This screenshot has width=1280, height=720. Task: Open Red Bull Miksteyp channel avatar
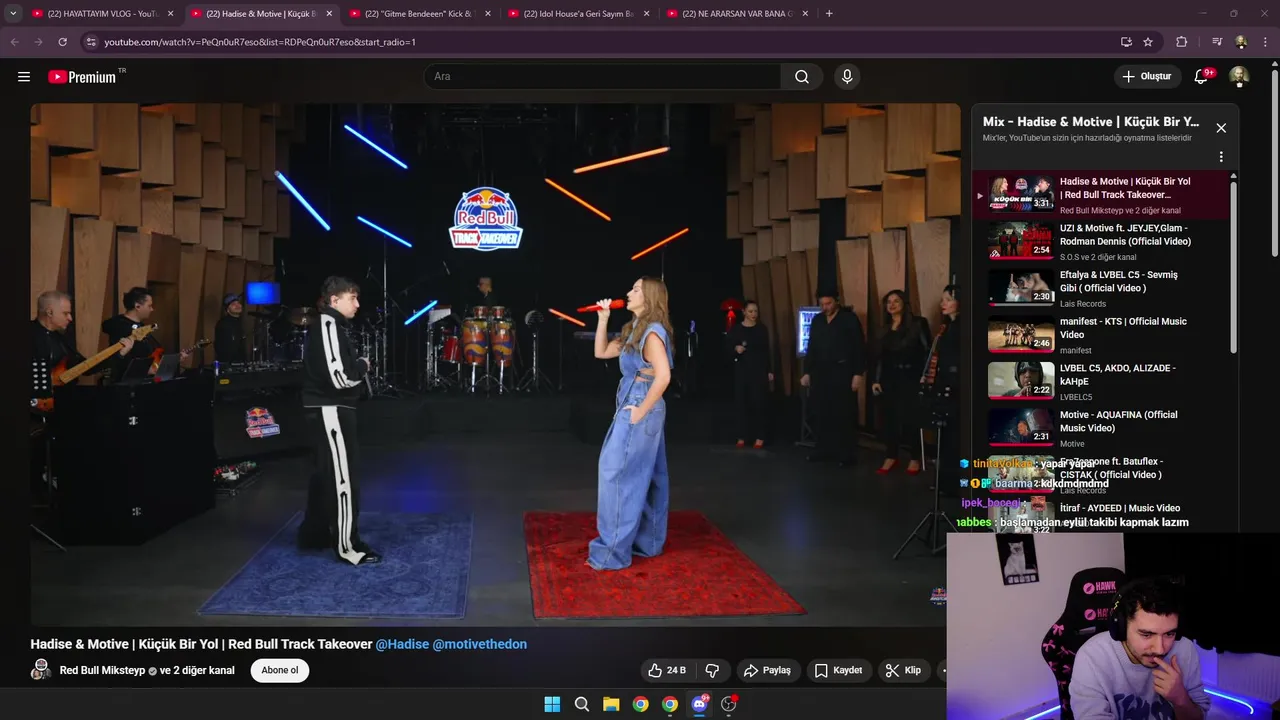coord(41,670)
